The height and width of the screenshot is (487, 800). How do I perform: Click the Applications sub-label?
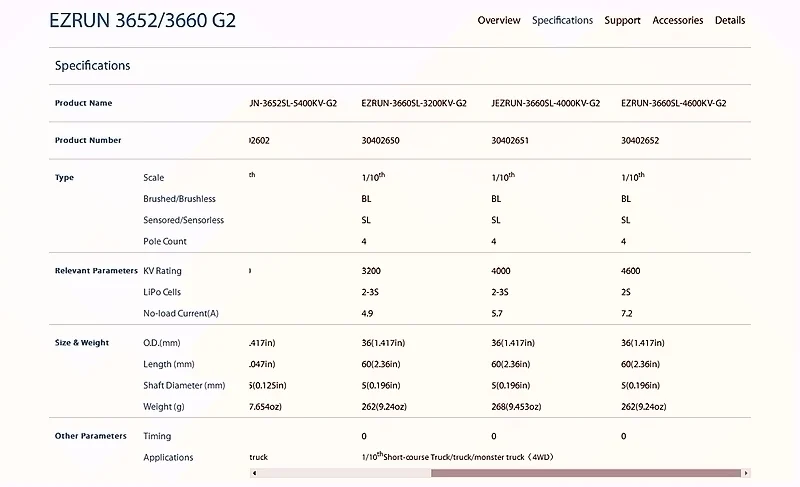(168, 457)
